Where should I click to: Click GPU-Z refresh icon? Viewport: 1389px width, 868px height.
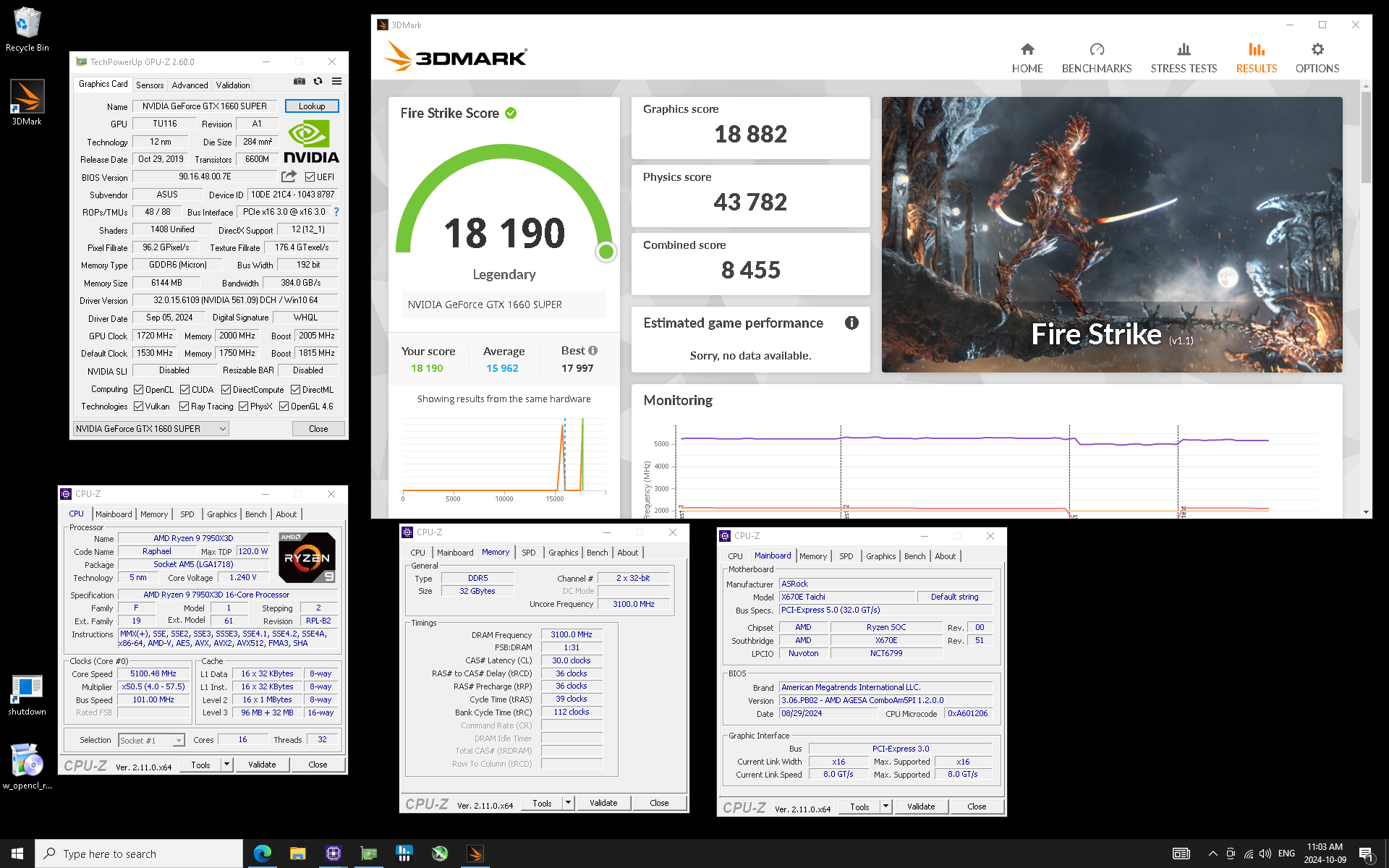[x=318, y=81]
